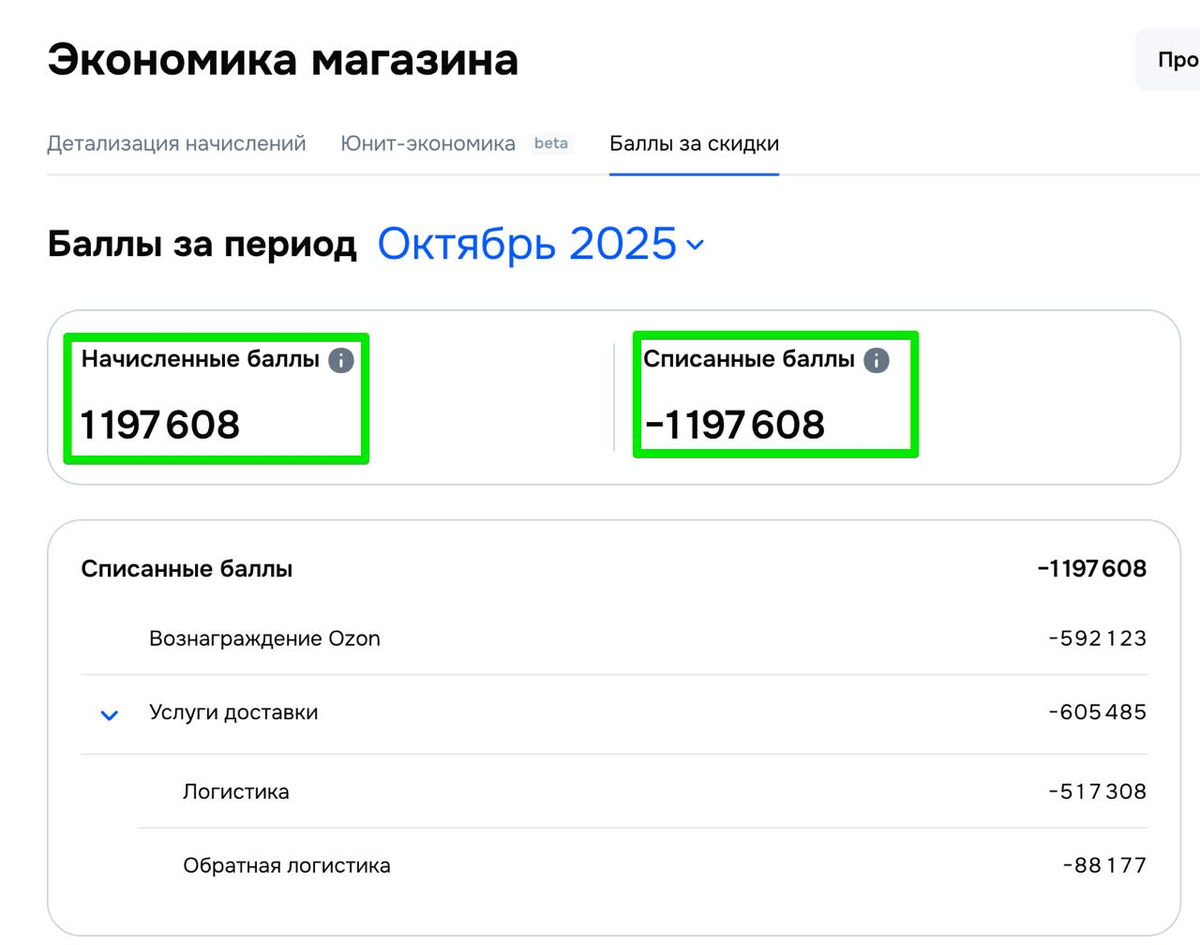Collapse the Услуги доставки chevron
Viewport: 1200px width, 945px height.
point(110,715)
